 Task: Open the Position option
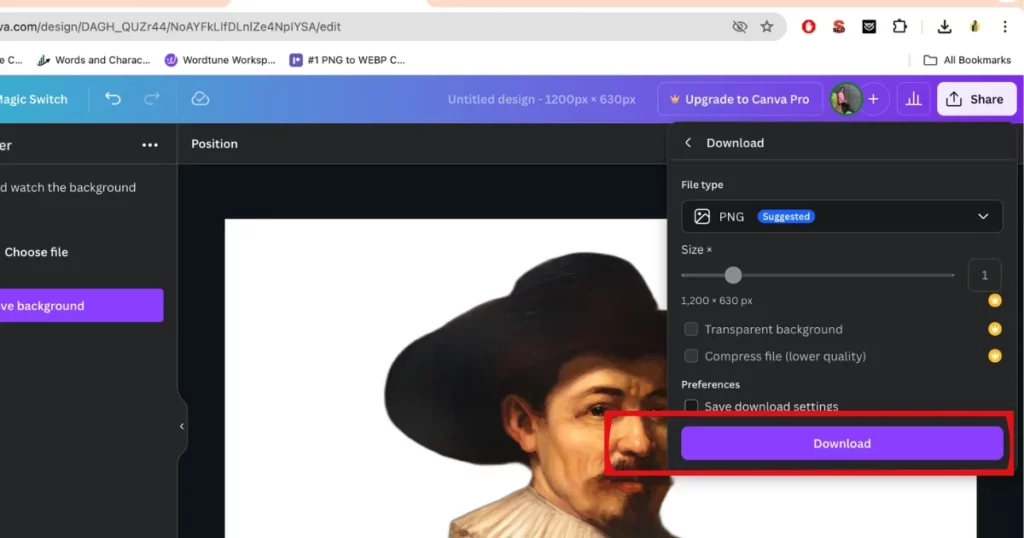(214, 144)
